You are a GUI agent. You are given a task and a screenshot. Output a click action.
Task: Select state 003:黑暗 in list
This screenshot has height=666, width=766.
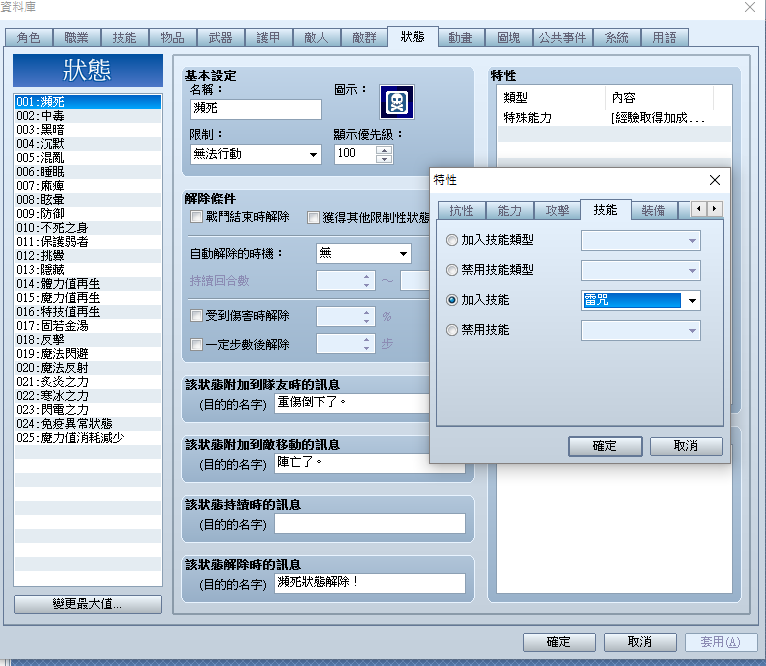88,130
